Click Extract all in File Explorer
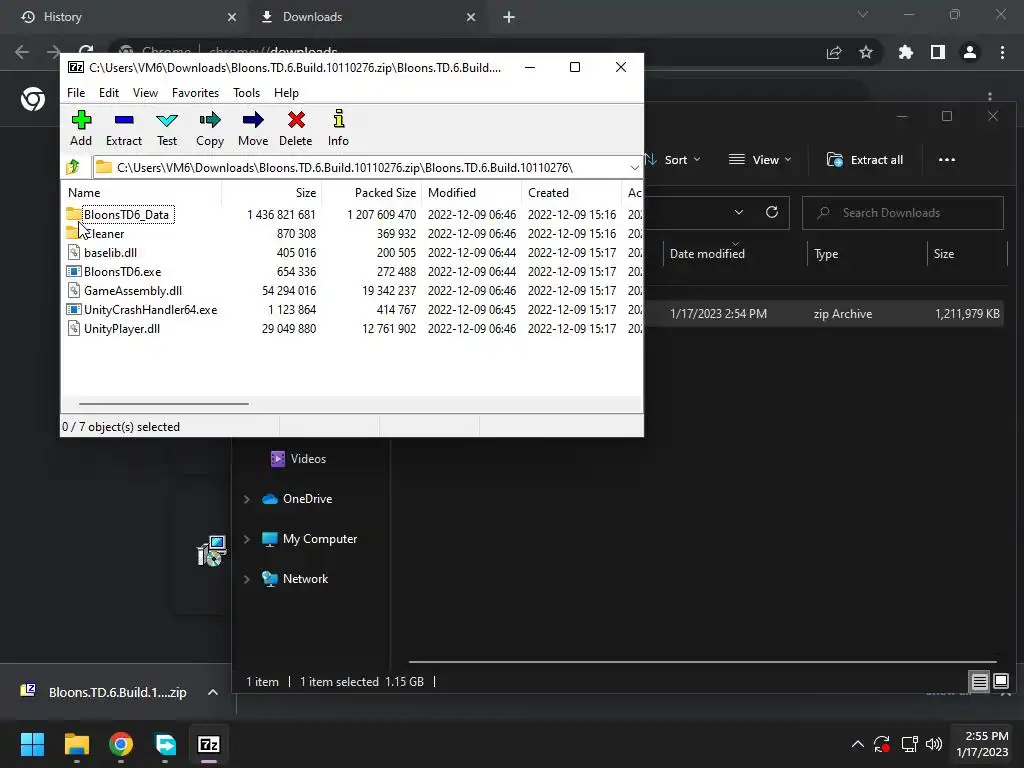This screenshot has height=768, width=1024. coord(865,160)
